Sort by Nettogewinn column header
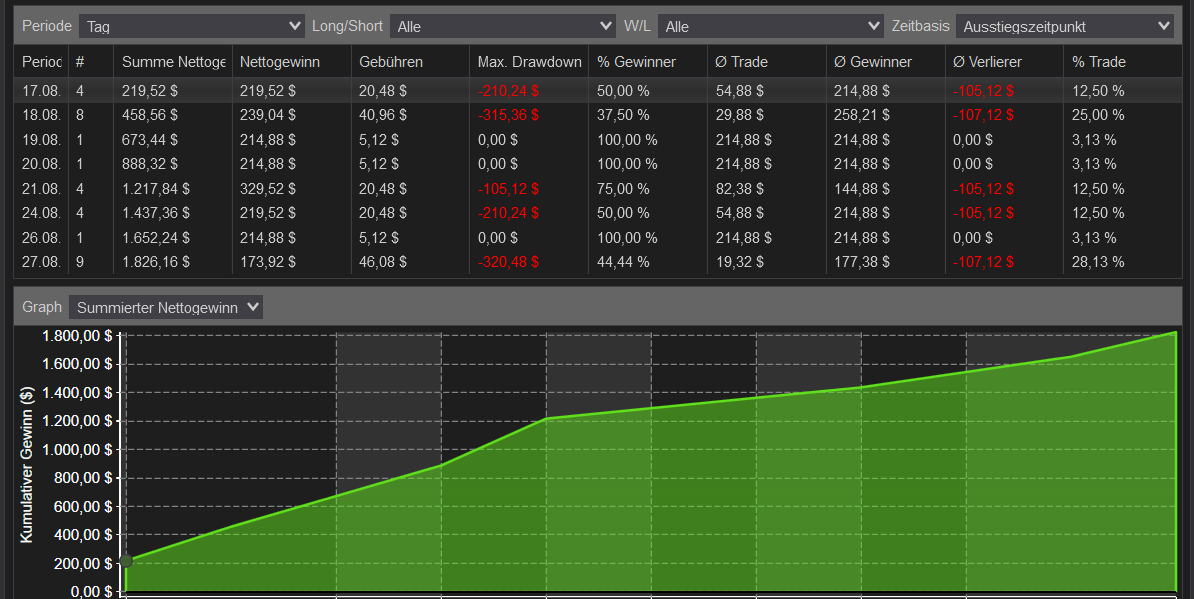The width and height of the screenshot is (1194, 599). click(x=291, y=62)
